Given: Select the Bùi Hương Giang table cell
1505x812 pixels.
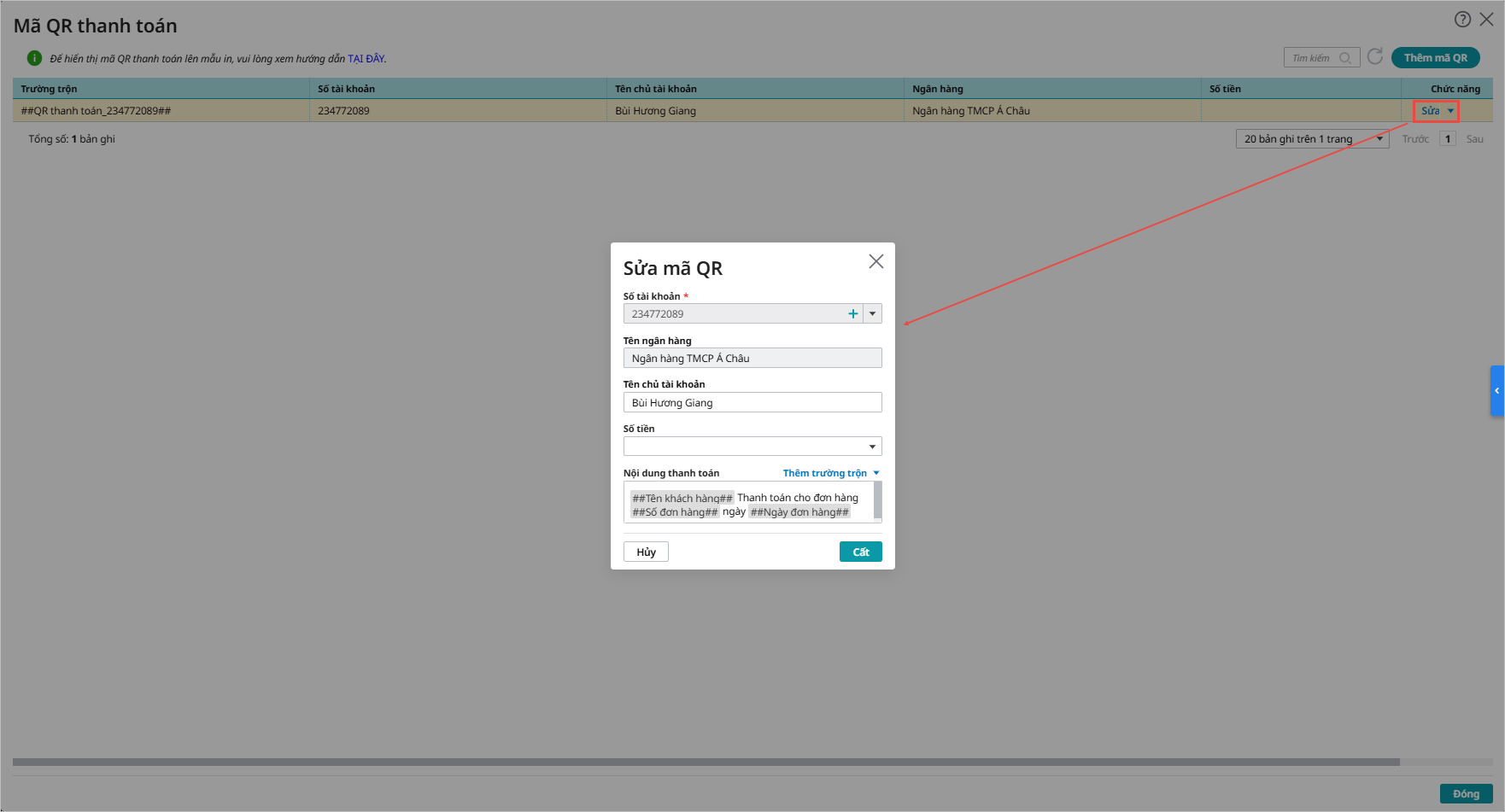Looking at the screenshot, I should [x=755, y=111].
